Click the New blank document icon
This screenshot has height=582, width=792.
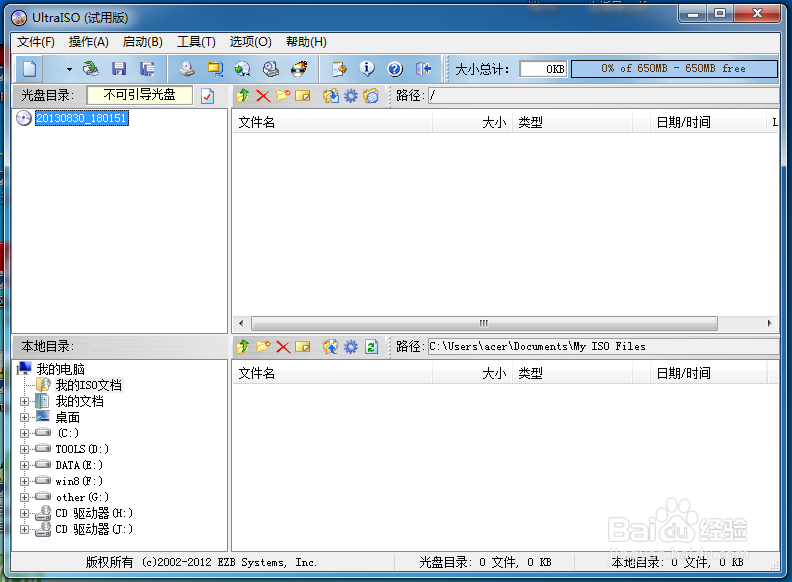[x=30, y=69]
